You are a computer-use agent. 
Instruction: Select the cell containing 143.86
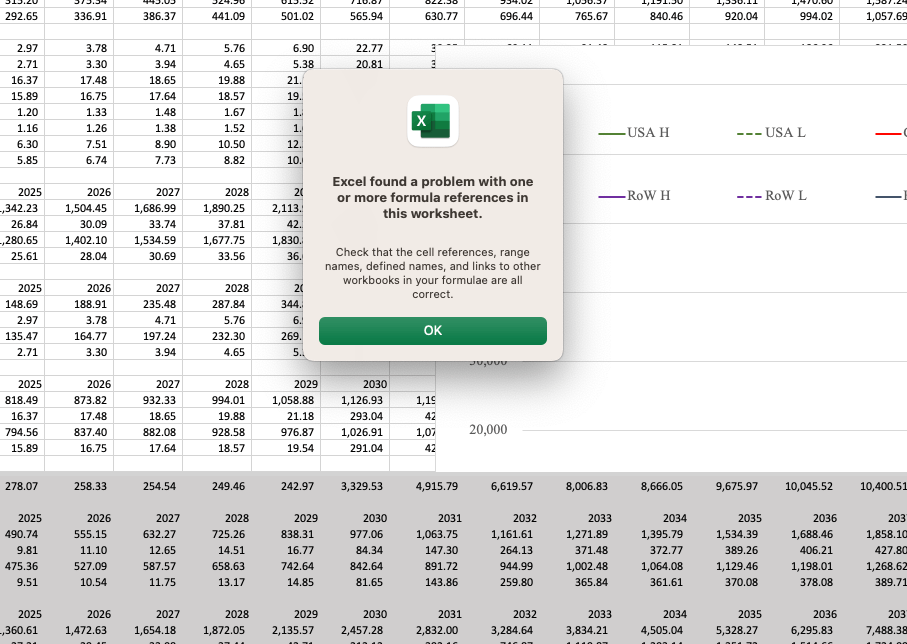[x=427, y=583]
